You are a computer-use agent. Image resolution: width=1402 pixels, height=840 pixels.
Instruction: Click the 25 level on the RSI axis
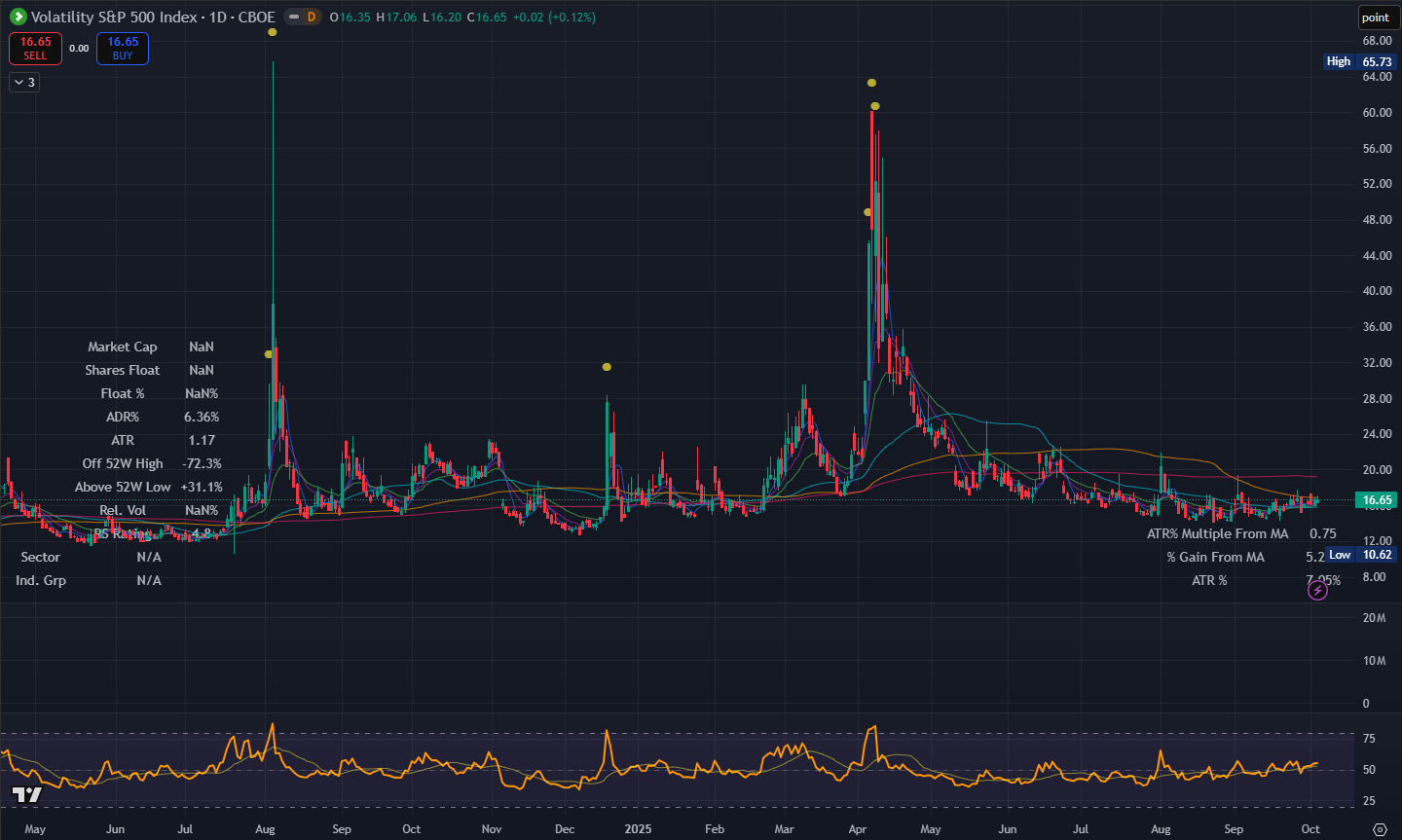pos(1369,801)
